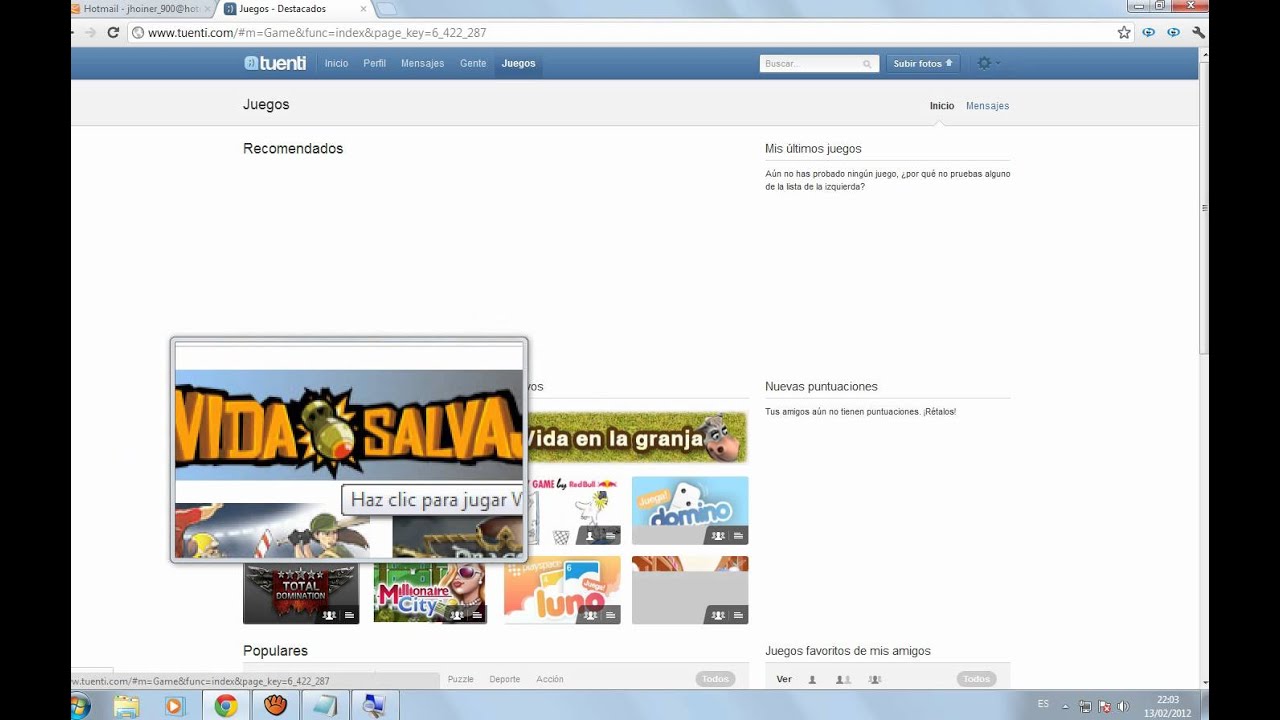Click the 'Nuevas puntuaciones' heading

[x=821, y=387]
